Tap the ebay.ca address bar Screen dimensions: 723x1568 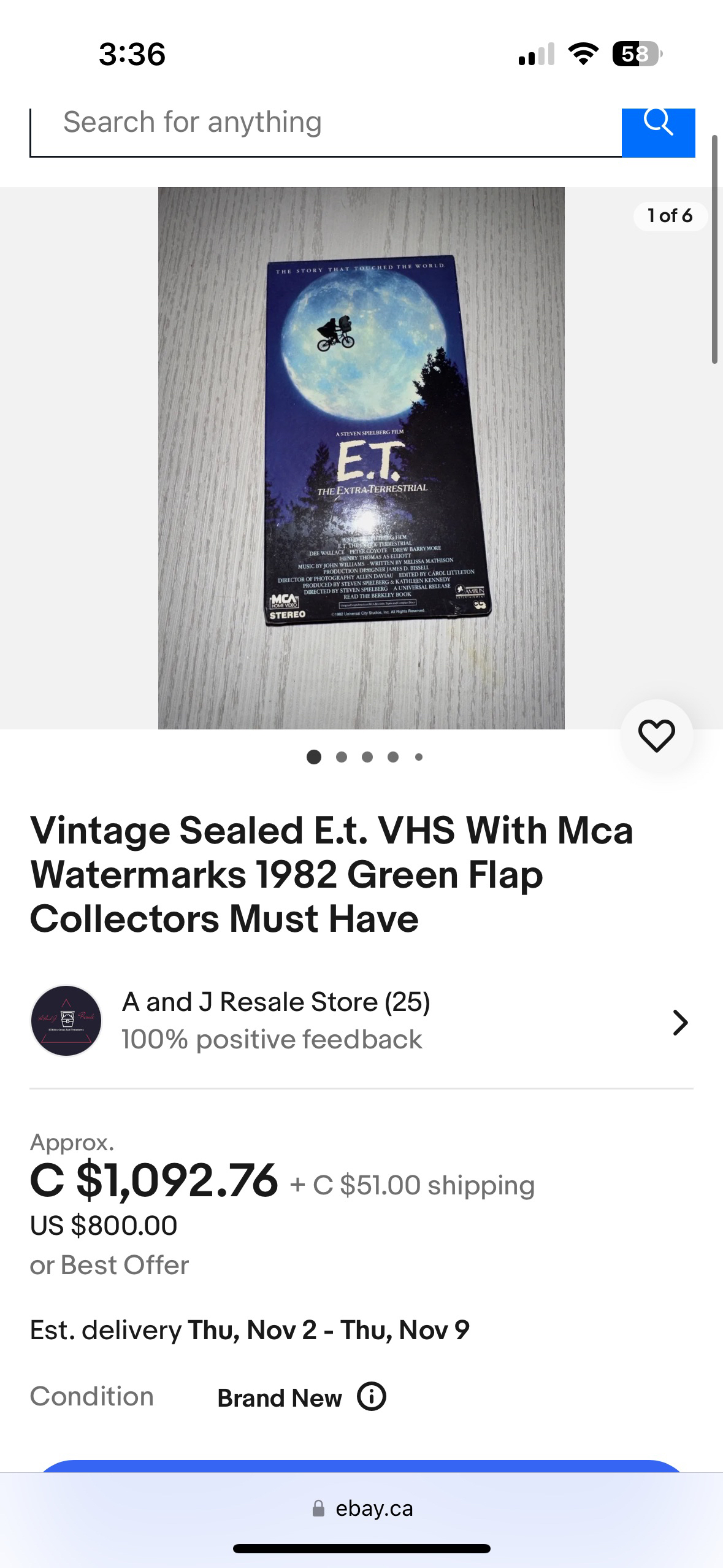(x=362, y=1508)
